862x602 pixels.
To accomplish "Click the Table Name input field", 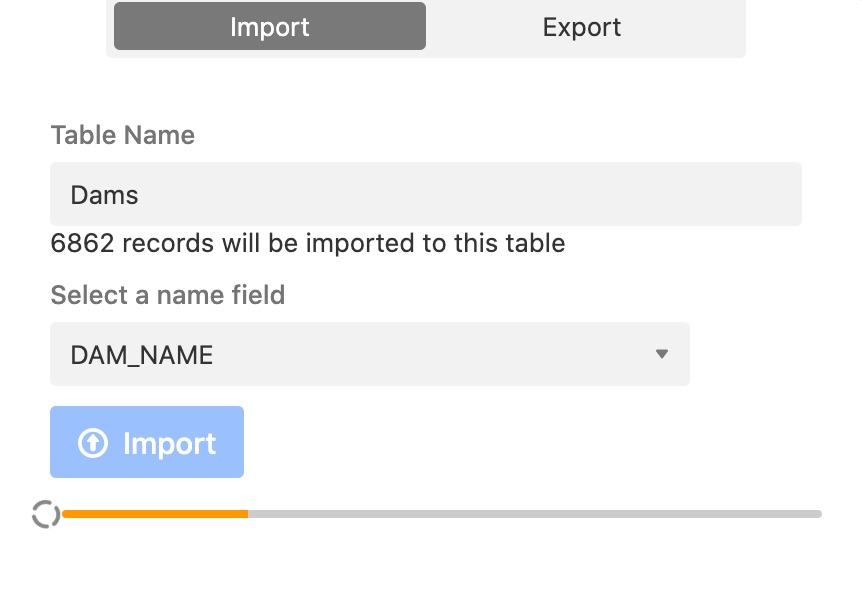I will tap(425, 194).
